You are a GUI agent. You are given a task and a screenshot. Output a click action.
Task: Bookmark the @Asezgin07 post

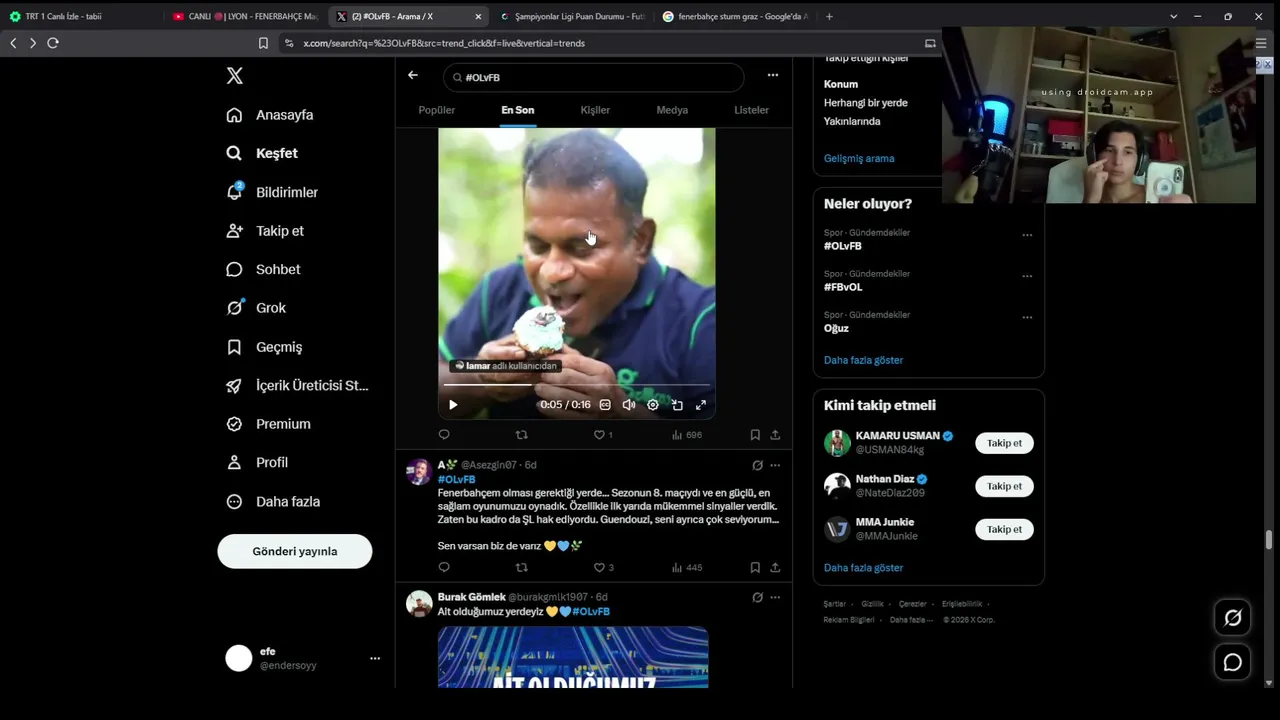pos(755,567)
